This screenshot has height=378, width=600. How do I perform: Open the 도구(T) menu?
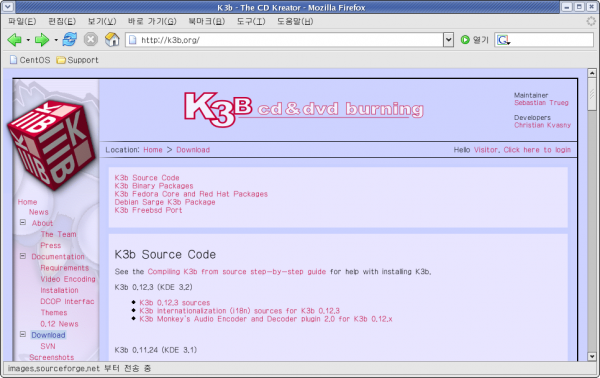[251, 21]
